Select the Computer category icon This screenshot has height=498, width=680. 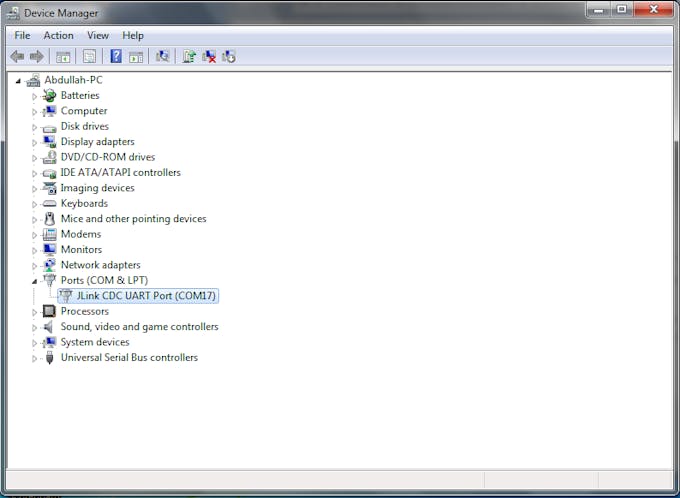[49, 111]
